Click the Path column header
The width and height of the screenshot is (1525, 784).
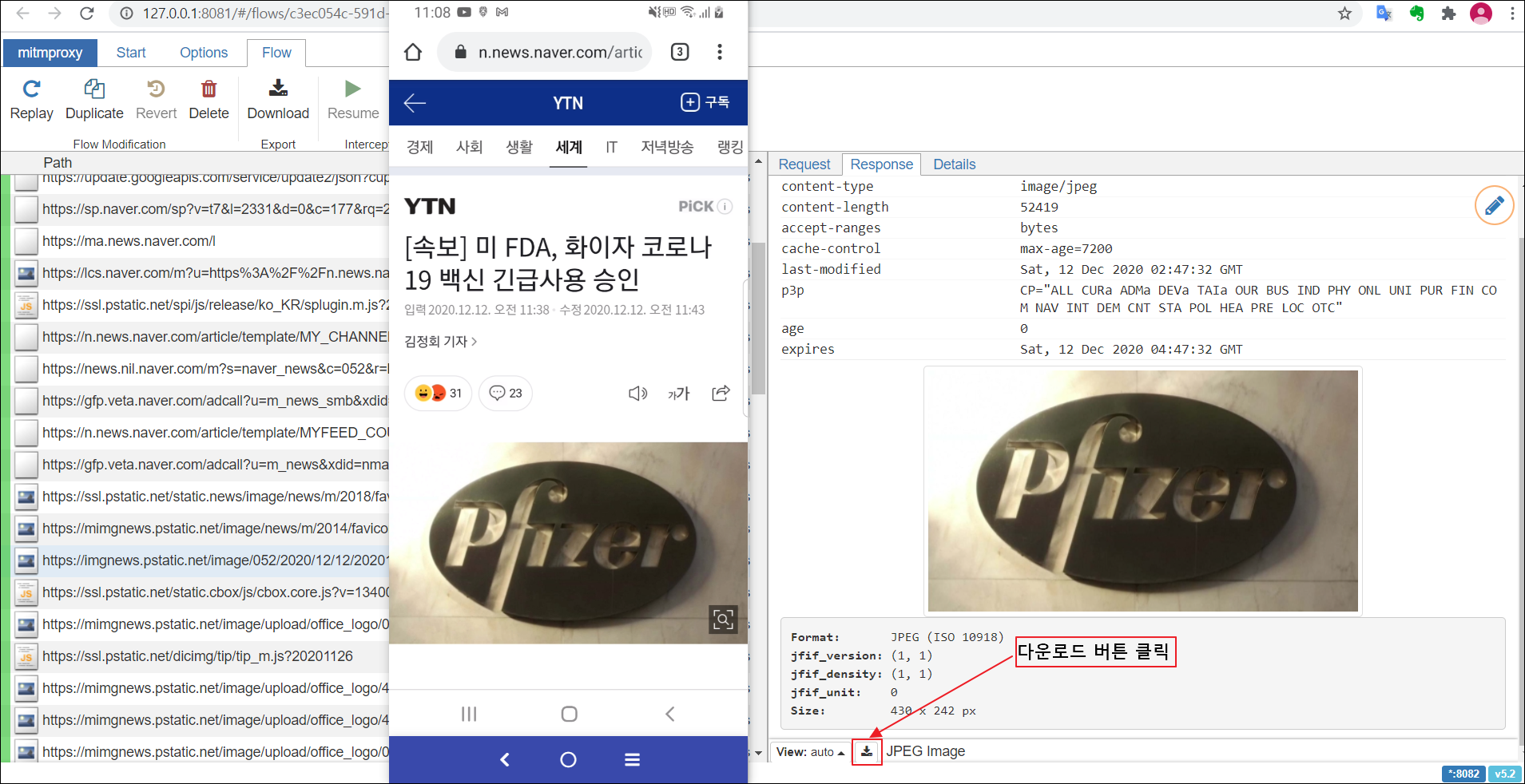point(58,162)
